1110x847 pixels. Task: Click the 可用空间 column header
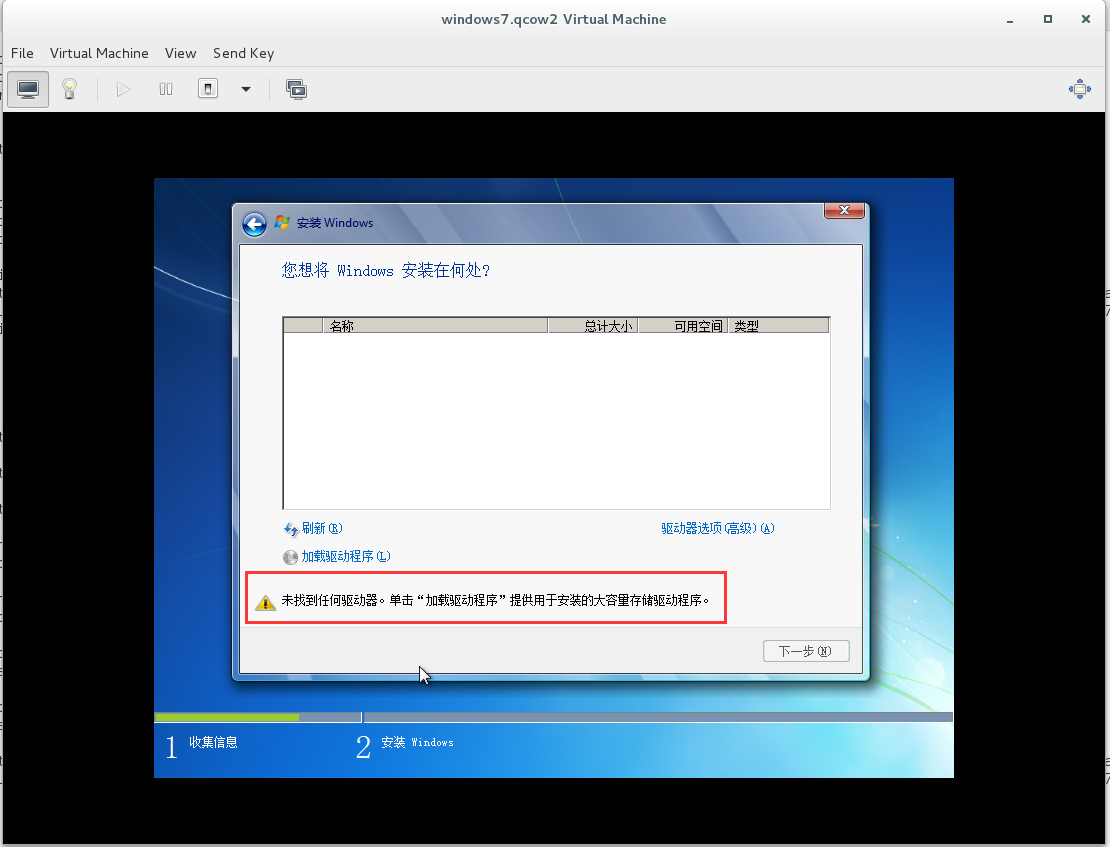point(683,326)
